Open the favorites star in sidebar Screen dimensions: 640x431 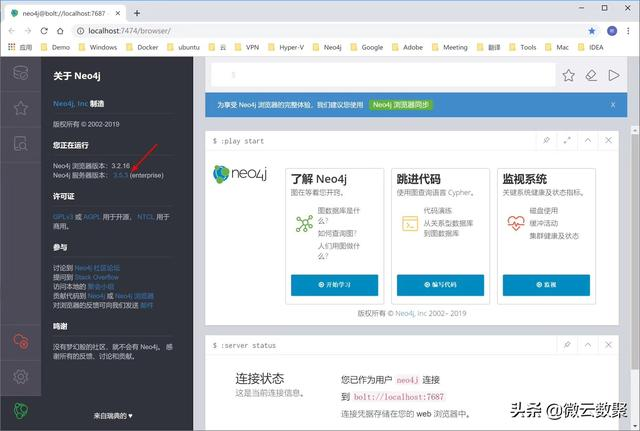coord(20,108)
